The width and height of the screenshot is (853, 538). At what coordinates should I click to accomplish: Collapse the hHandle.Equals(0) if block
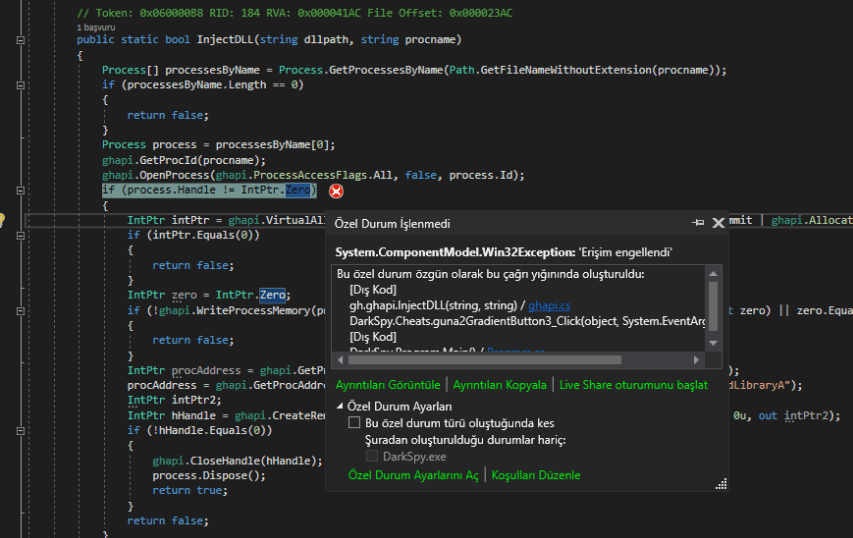click(x=20, y=431)
